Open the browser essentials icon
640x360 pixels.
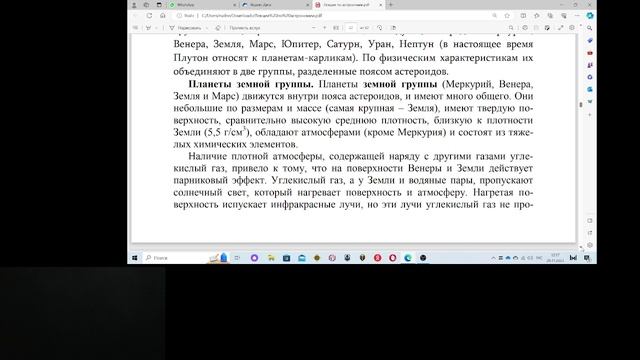pos(564,16)
